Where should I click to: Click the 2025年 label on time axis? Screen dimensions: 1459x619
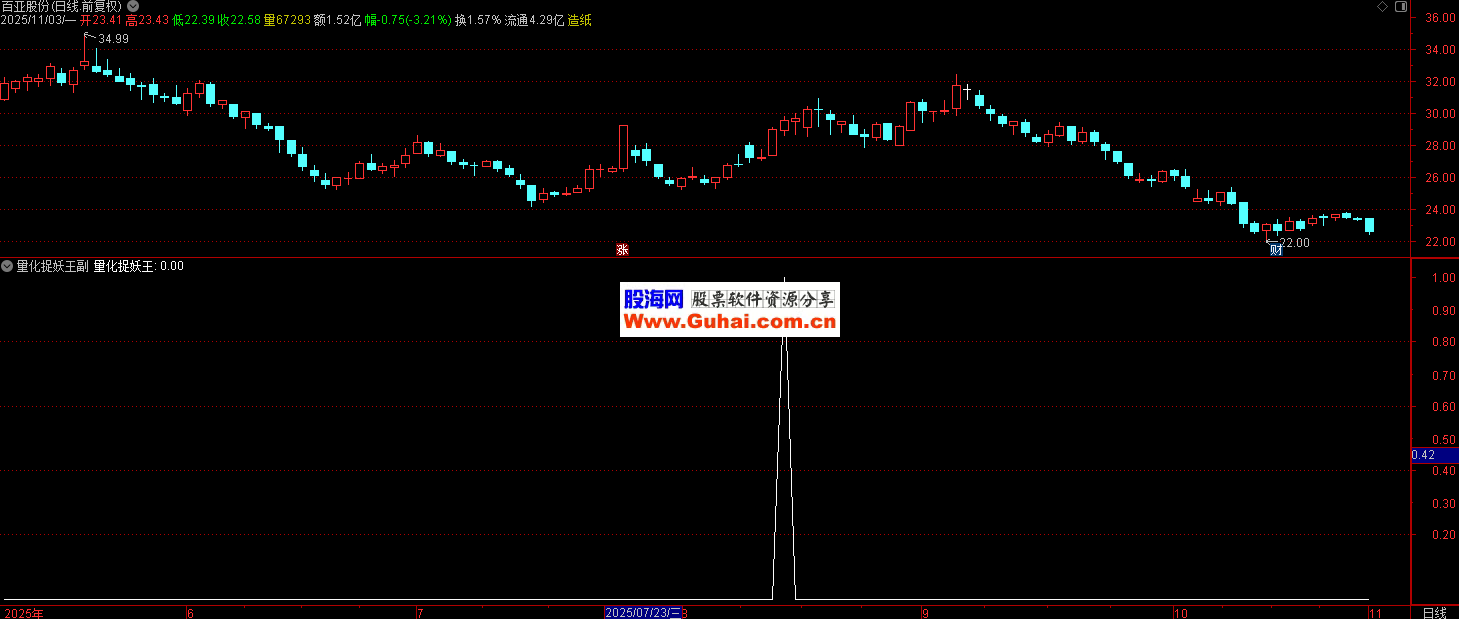pos(24,612)
